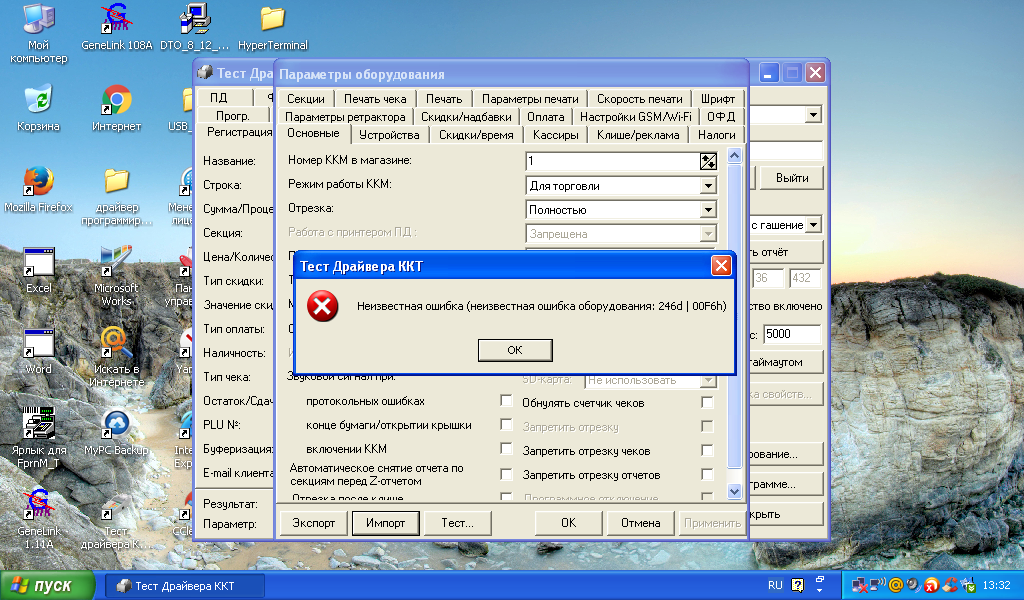1024x600 pixels.
Task: Launch Mozilla Firefox from desktop
Action: pyautogui.click(x=38, y=181)
